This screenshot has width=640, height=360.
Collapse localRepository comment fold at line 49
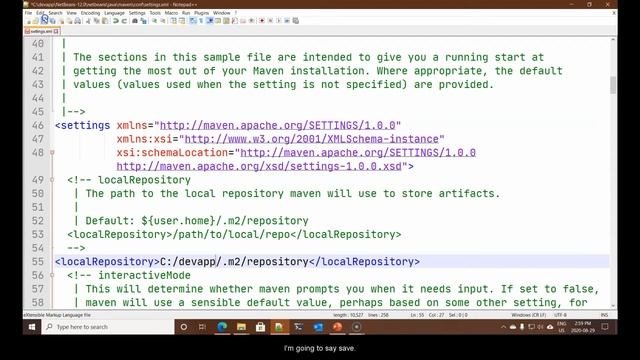52,180
